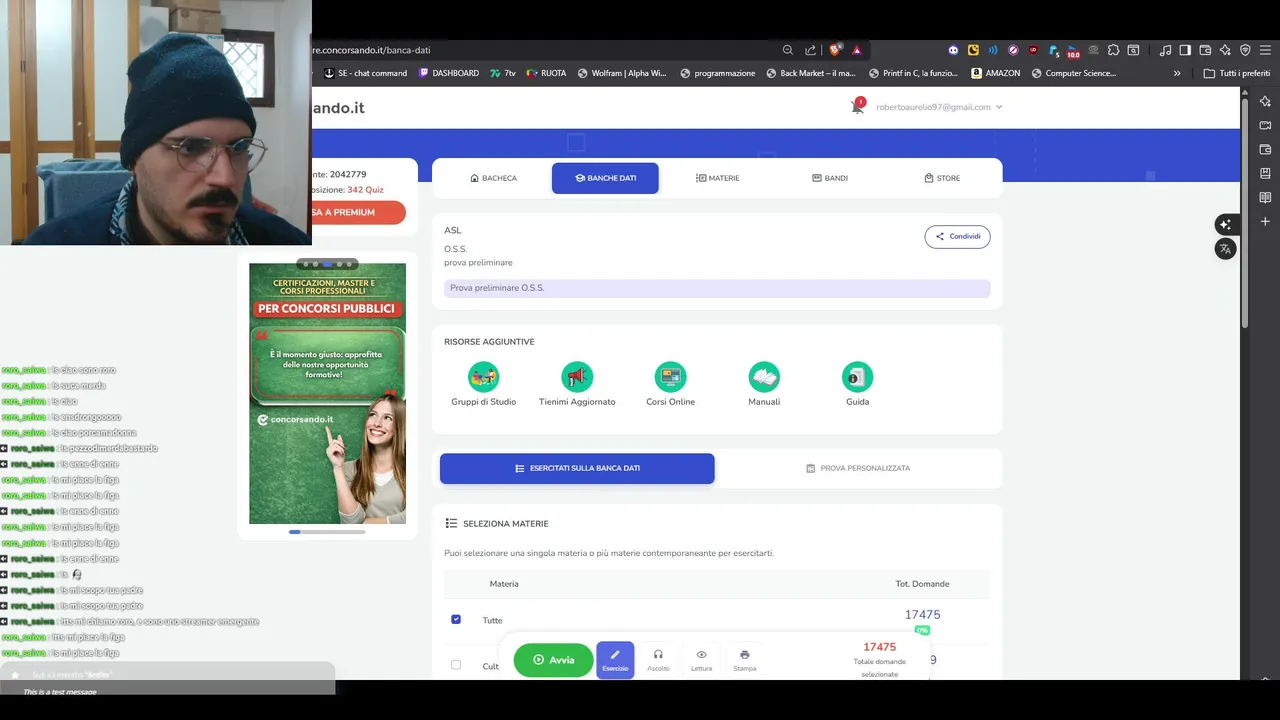Viewport: 1280px width, 720px height.
Task: Expand the hidden bookmarks overflow chevron
Action: [1177, 73]
